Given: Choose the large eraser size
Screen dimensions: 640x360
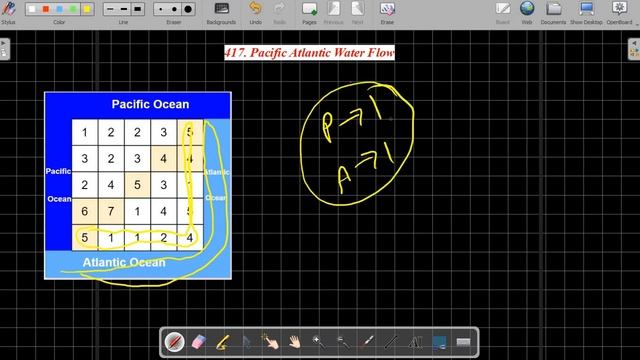Looking at the screenshot, I should (x=188, y=9).
